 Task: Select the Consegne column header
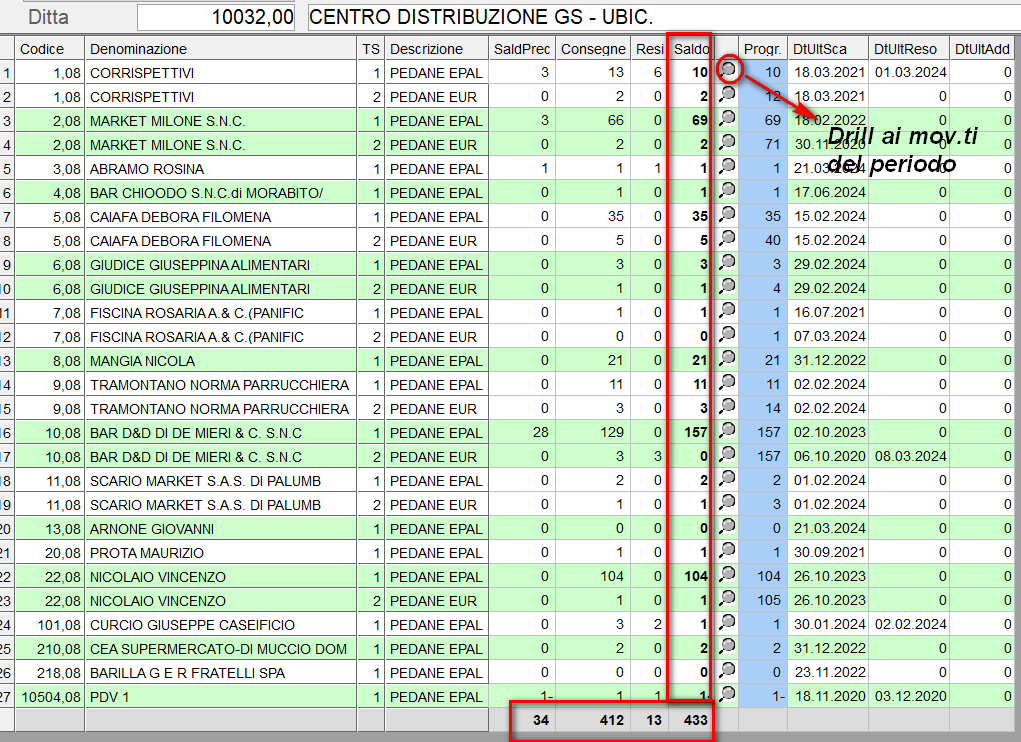point(593,48)
